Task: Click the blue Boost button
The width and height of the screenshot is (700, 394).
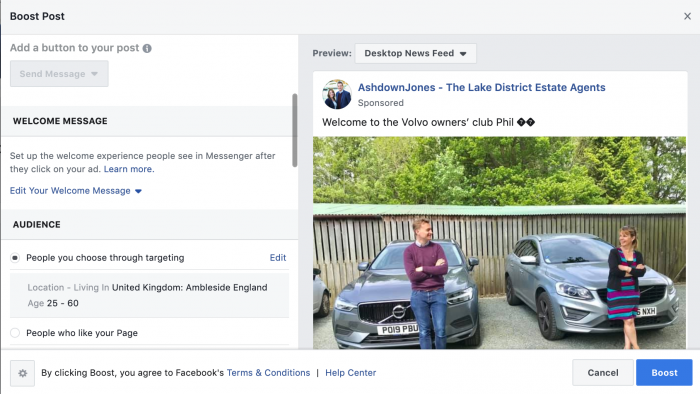Action: (664, 373)
